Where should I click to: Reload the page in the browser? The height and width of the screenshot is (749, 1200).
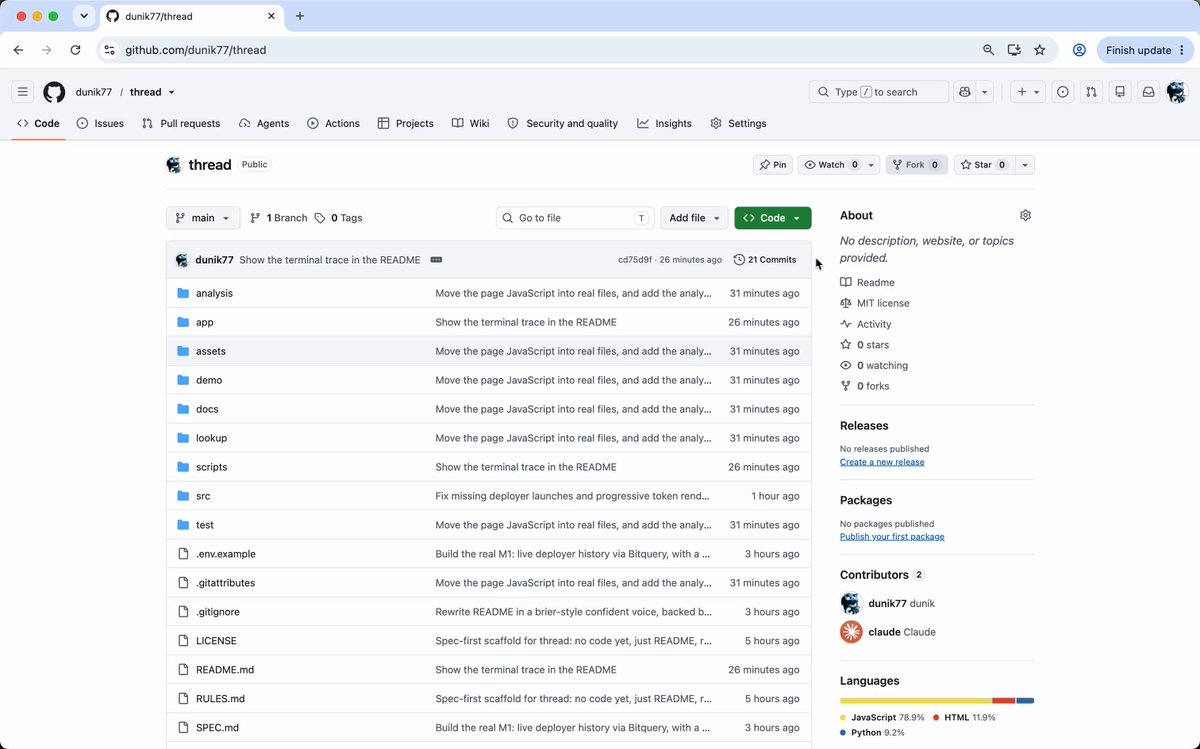tap(75, 50)
